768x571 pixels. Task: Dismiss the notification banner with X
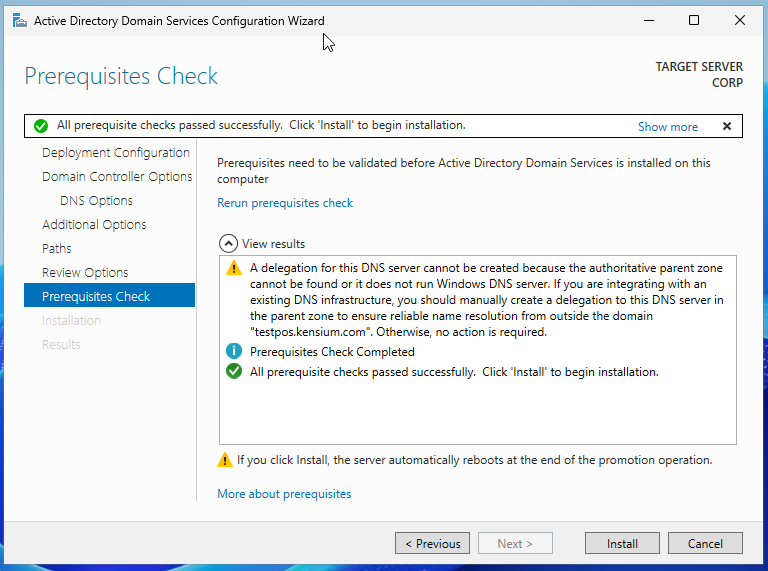727,126
